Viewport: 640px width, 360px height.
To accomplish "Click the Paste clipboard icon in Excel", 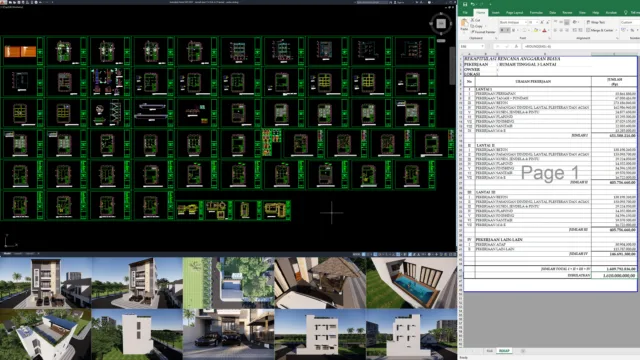I will click(x=464, y=23).
